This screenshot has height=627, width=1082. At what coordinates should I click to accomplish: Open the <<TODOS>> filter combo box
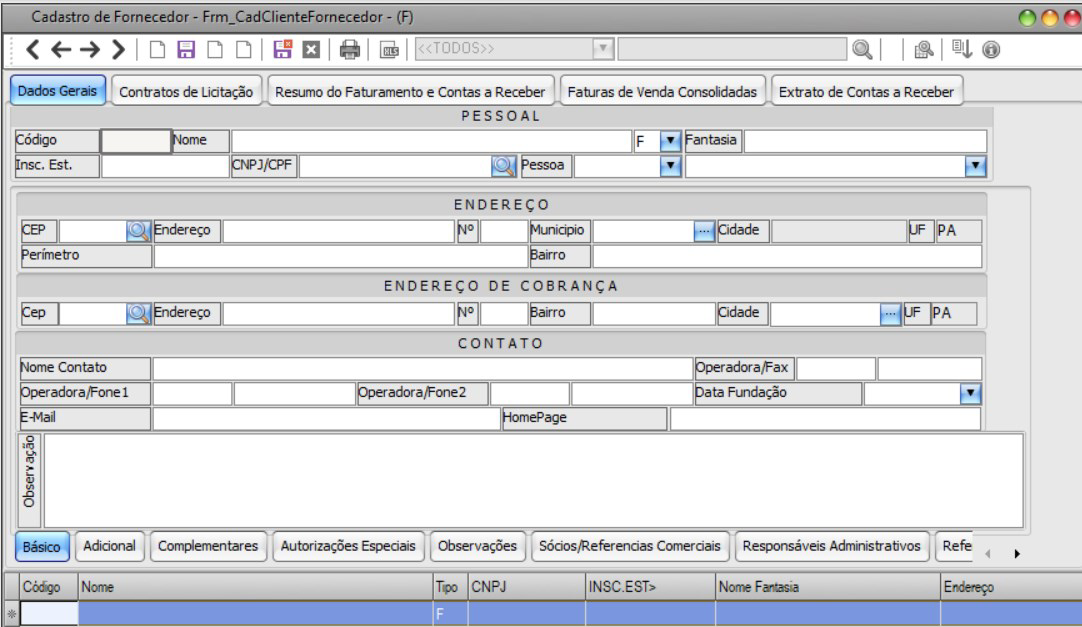514,49
